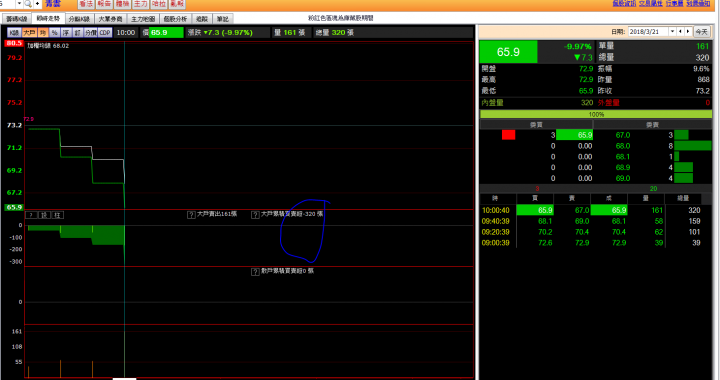This screenshot has width=720, height=380.
Task: Click the 報告 toolbar button
Action: (x=104, y=4)
